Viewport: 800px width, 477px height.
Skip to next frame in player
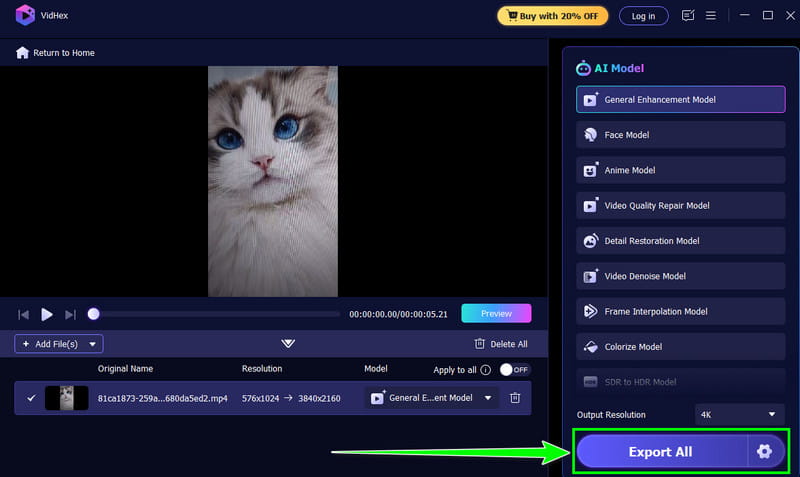[70, 314]
